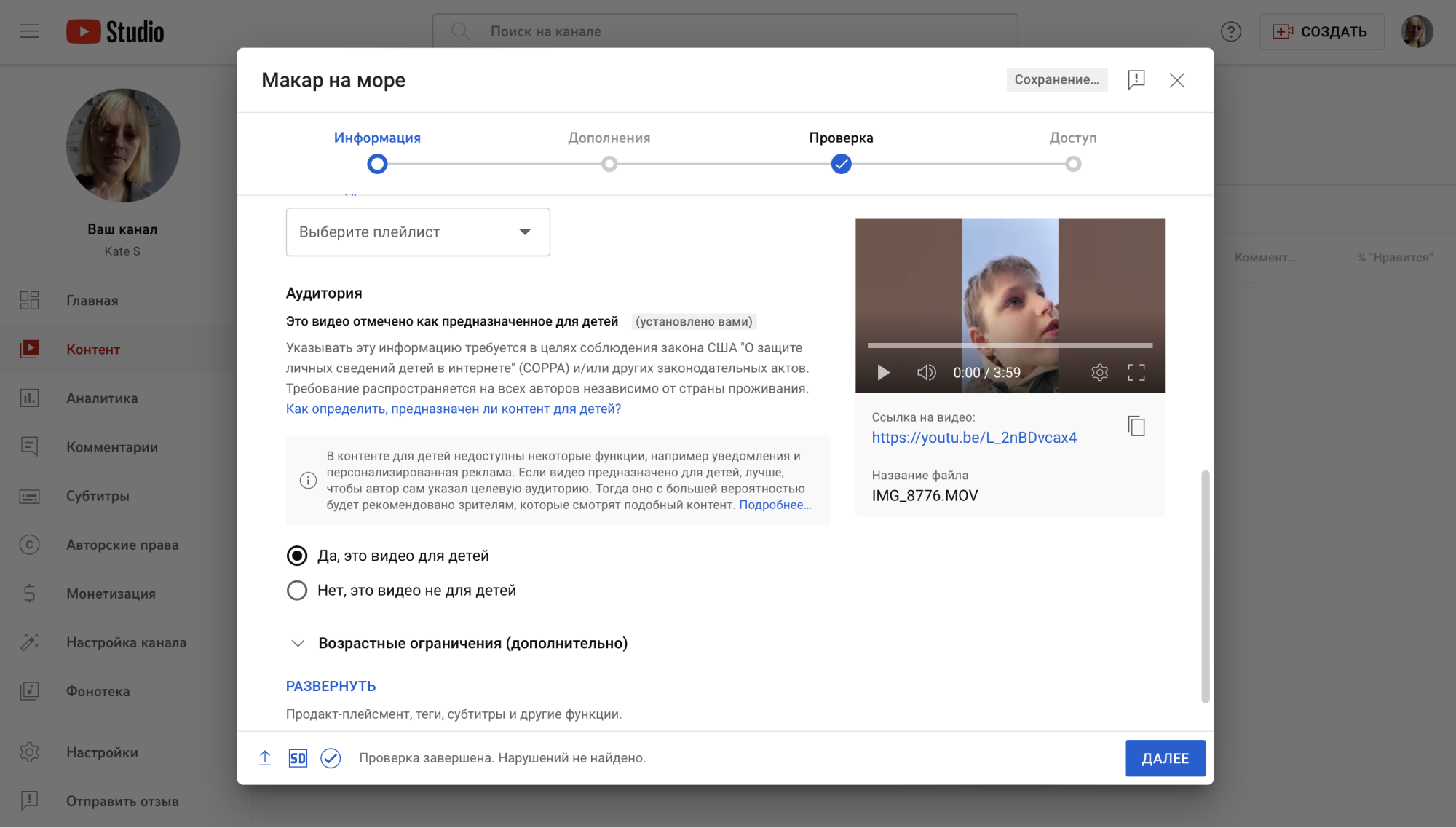The width and height of the screenshot is (1456, 828).
Task: Open the help question mark icon
Action: pyautogui.click(x=1230, y=31)
